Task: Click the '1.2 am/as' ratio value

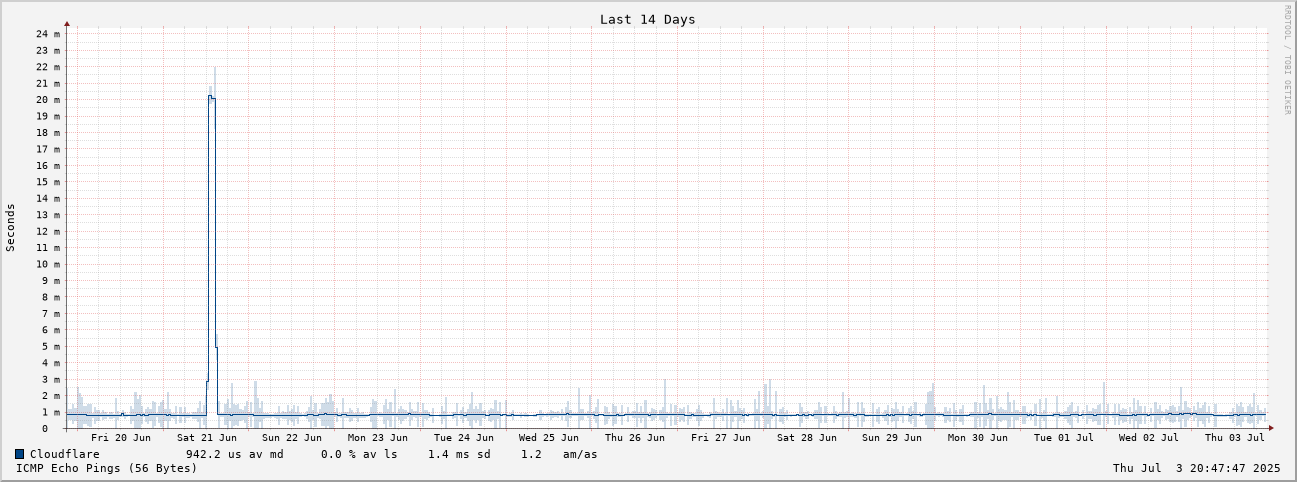Action: (x=559, y=454)
